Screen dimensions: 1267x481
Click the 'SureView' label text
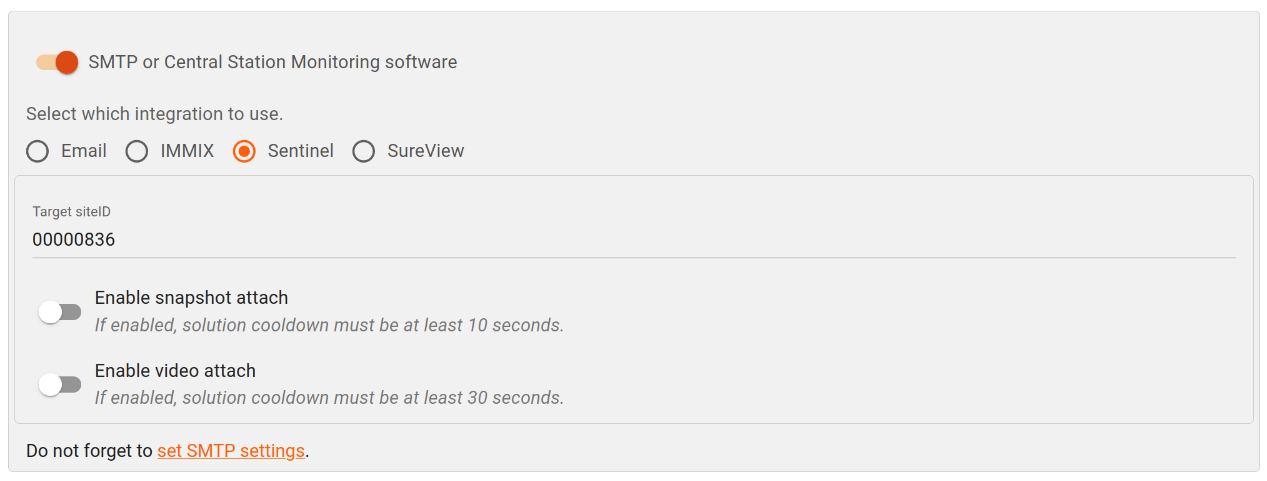point(425,151)
